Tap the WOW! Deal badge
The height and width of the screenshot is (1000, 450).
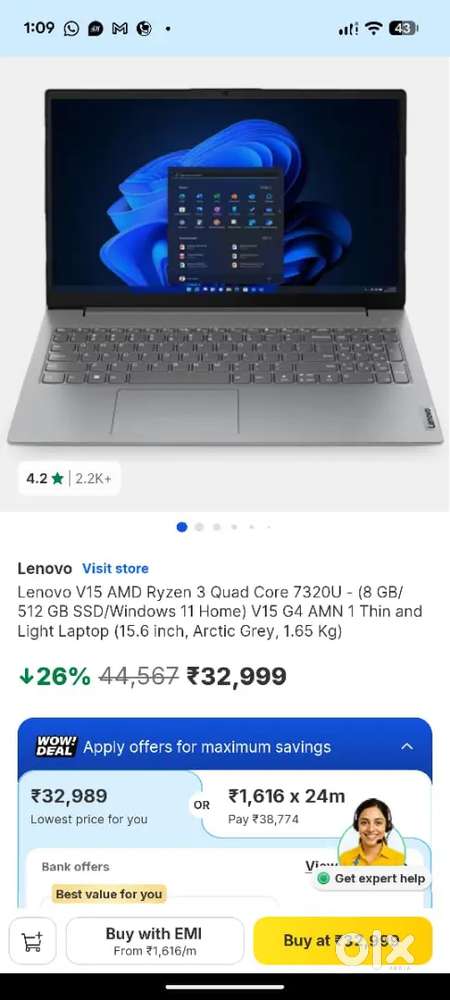point(56,746)
